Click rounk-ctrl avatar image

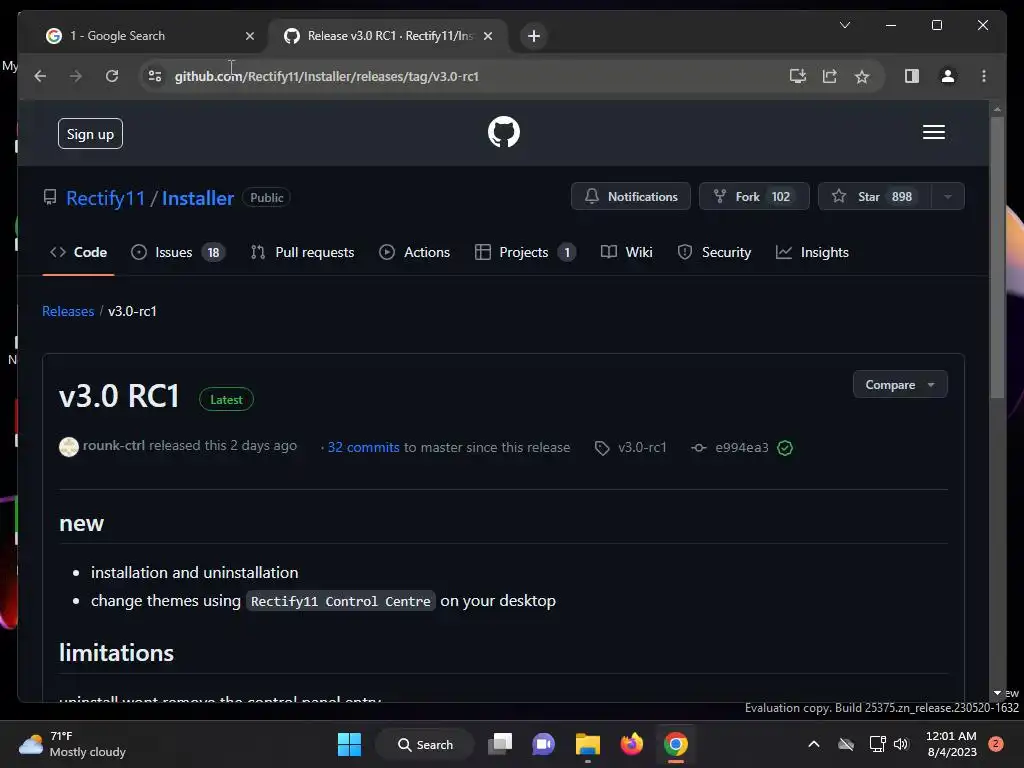pos(69,447)
